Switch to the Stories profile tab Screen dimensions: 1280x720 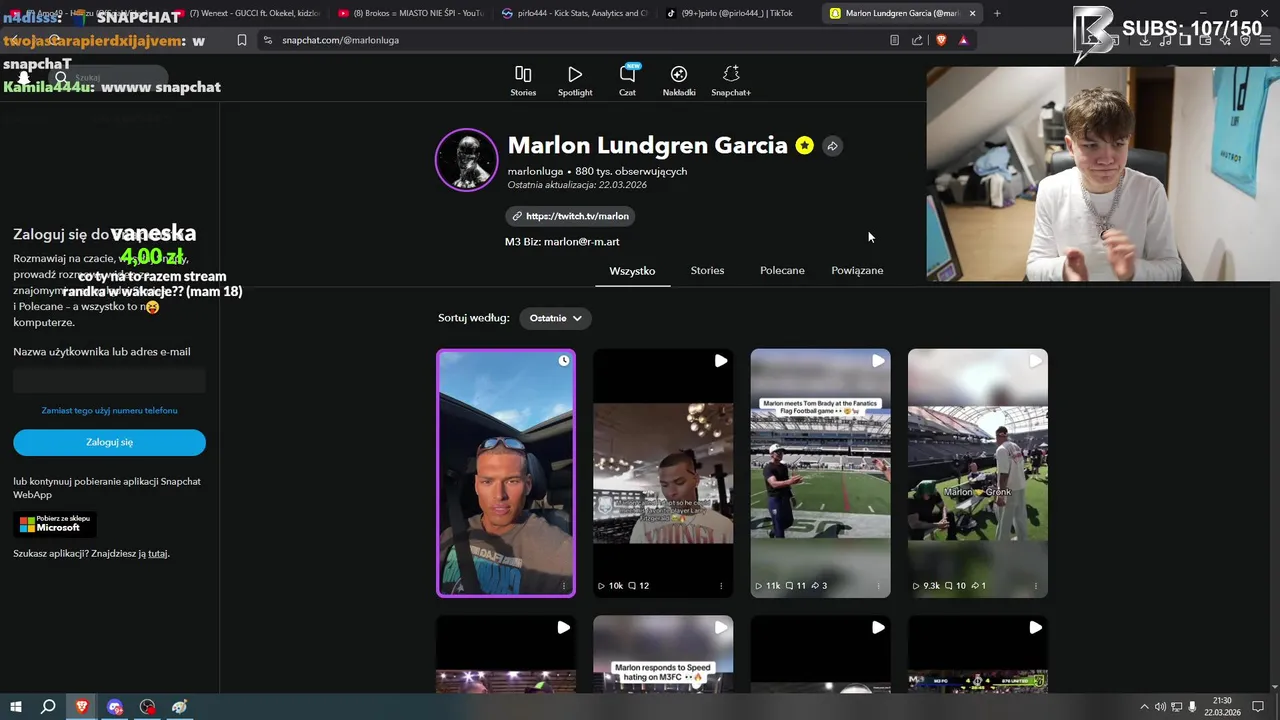pos(707,271)
